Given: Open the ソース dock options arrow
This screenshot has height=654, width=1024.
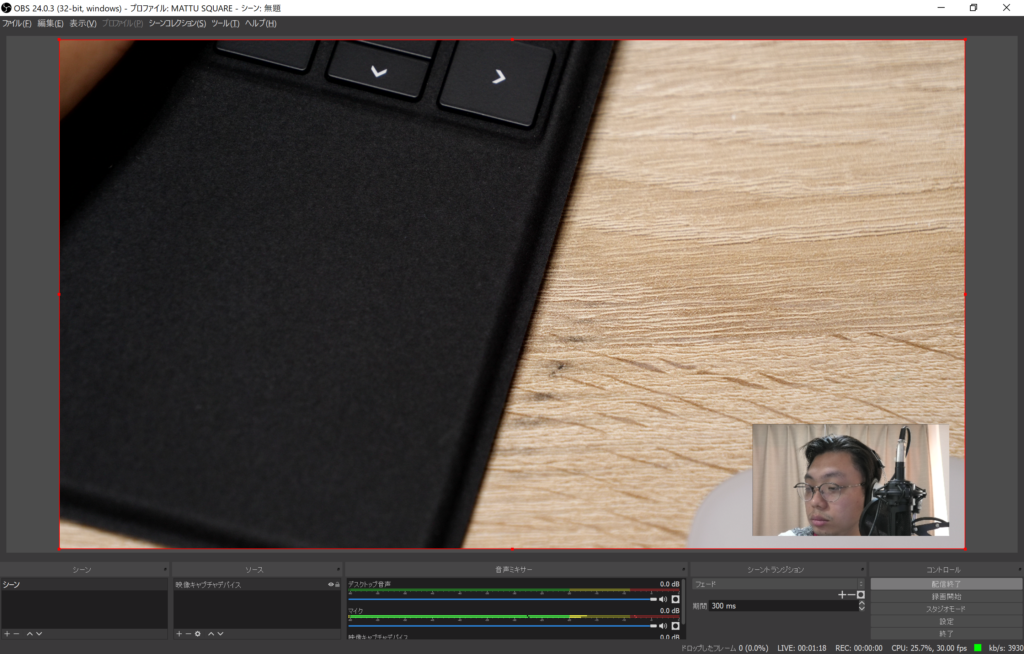Looking at the screenshot, I should tap(338, 570).
